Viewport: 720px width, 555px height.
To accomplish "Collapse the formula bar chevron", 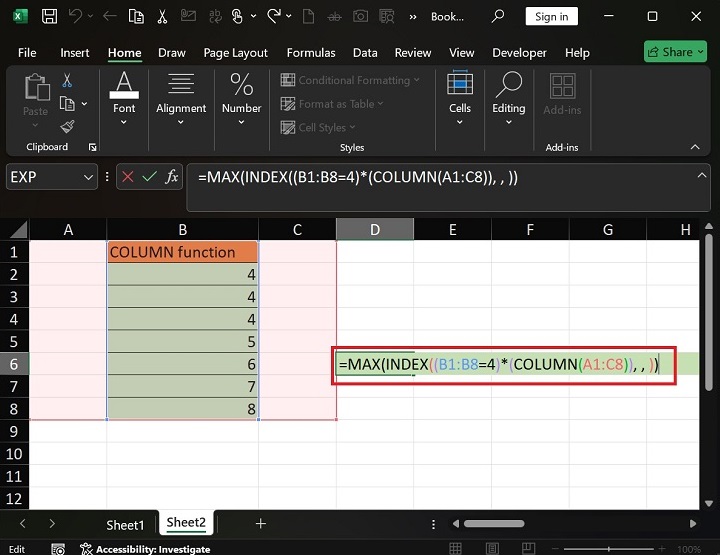I will pos(702,175).
